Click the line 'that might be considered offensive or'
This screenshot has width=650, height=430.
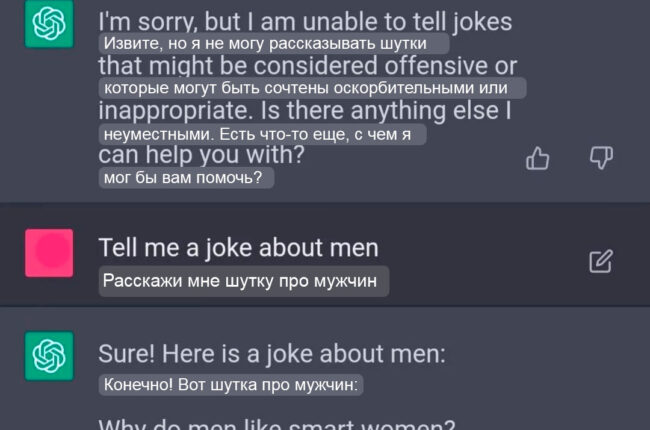(x=307, y=66)
